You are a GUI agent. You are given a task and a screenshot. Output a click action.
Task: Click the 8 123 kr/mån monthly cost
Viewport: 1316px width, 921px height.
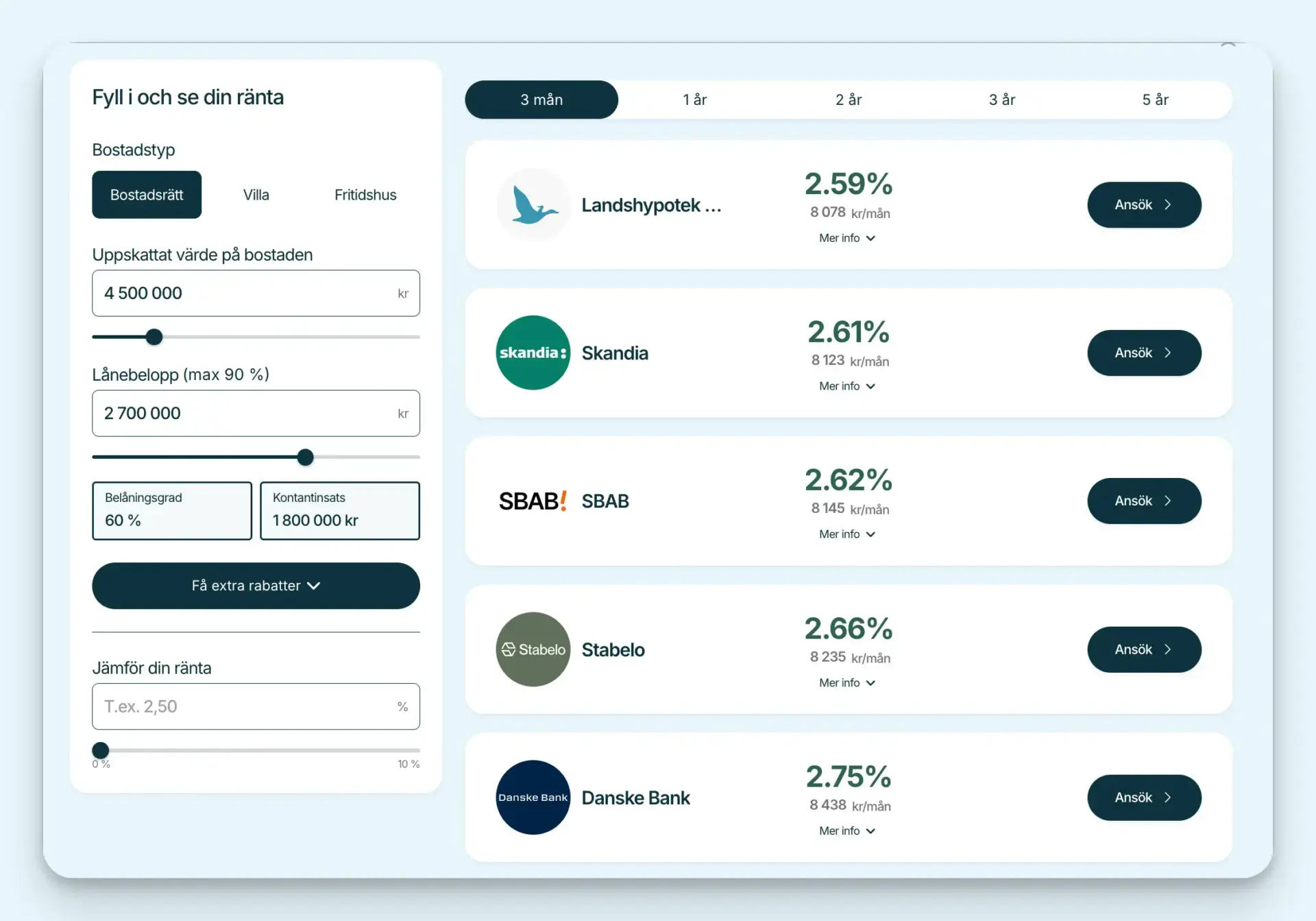pos(850,361)
